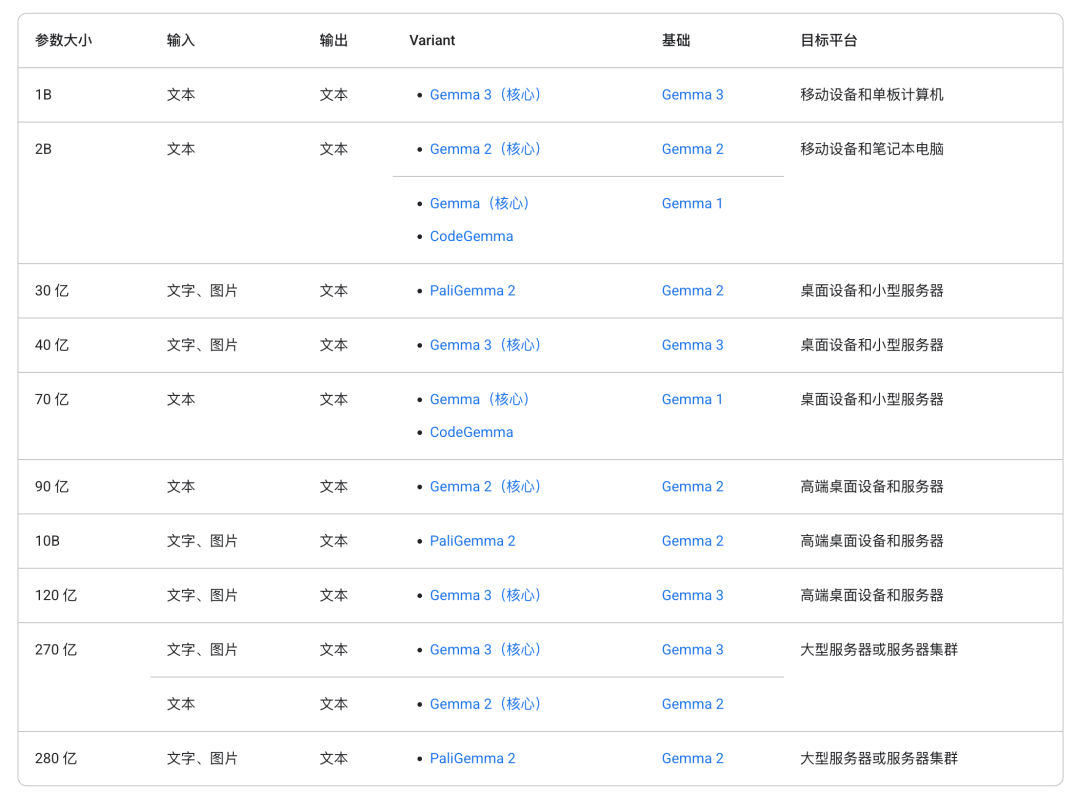Click 移动设备和笔记本电脑 platform text
Screen dimensions: 1080x795
point(872,149)
